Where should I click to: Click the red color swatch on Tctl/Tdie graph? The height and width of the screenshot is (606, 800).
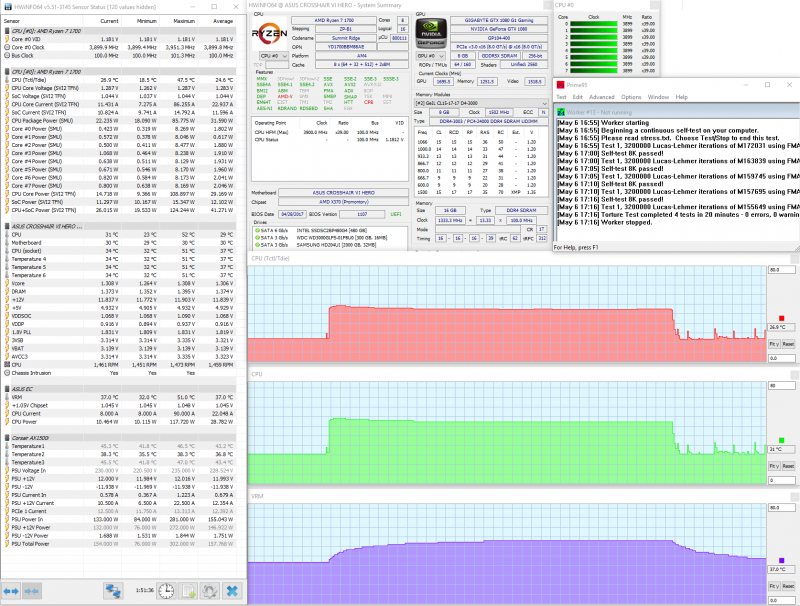tap(782, 318)
